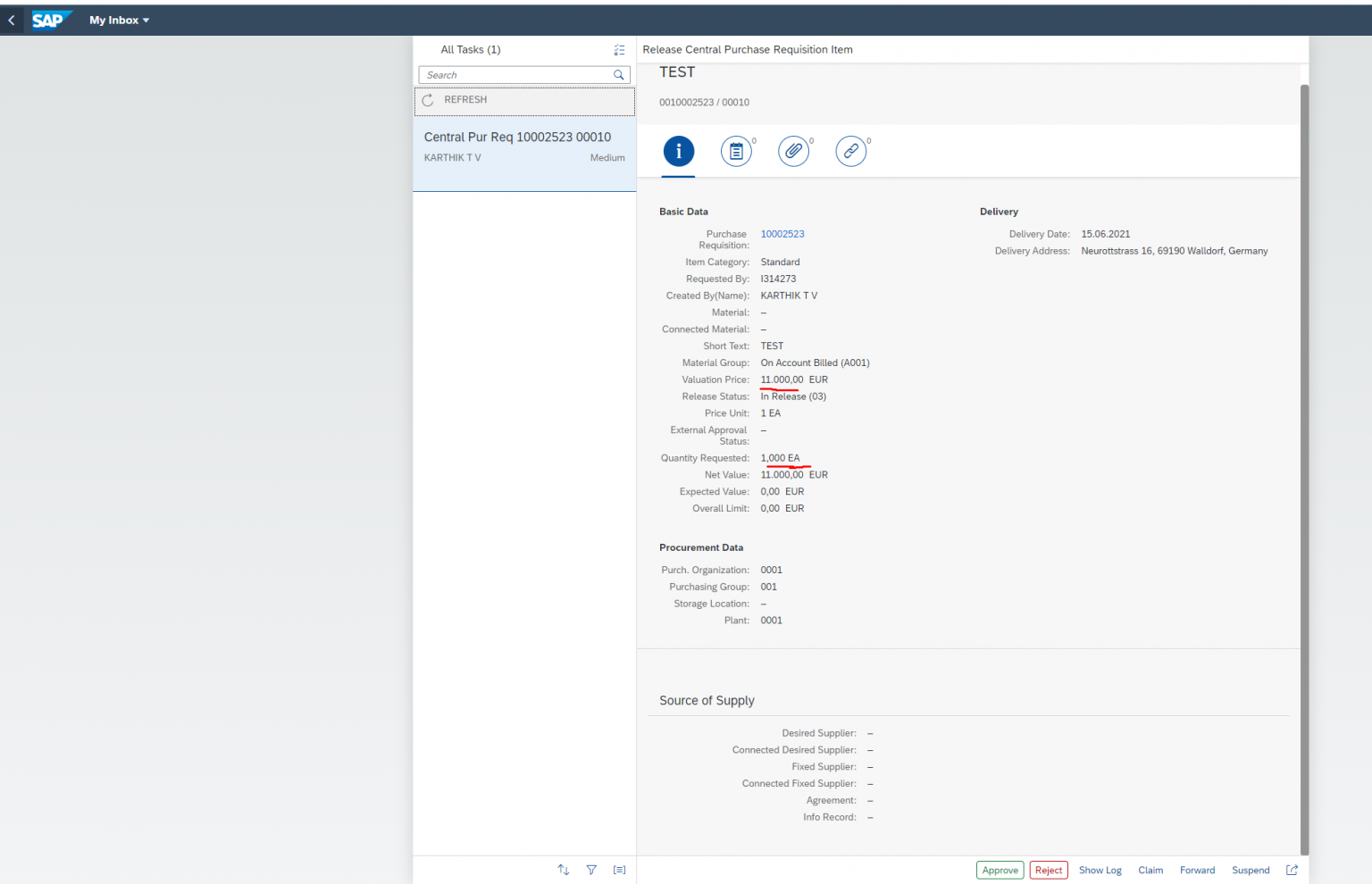
Task: Toggle multi-select mode beside All Tasks header
Action: pos(619,50)
